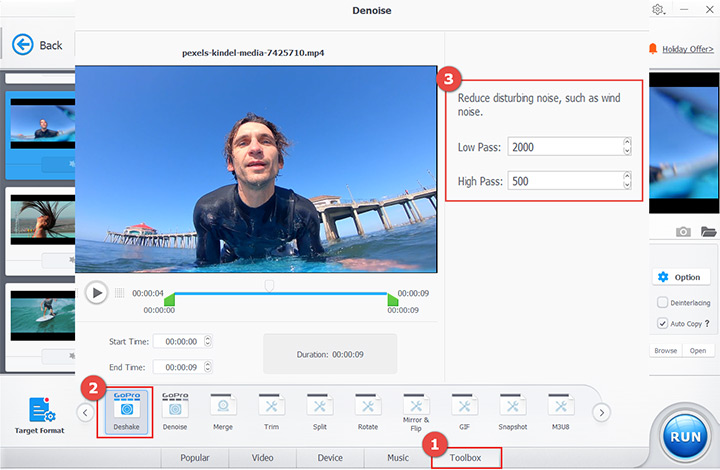Toggle the Auto Copy checkbox
Screen dimensions: 720x470
(x=662, y=324)
